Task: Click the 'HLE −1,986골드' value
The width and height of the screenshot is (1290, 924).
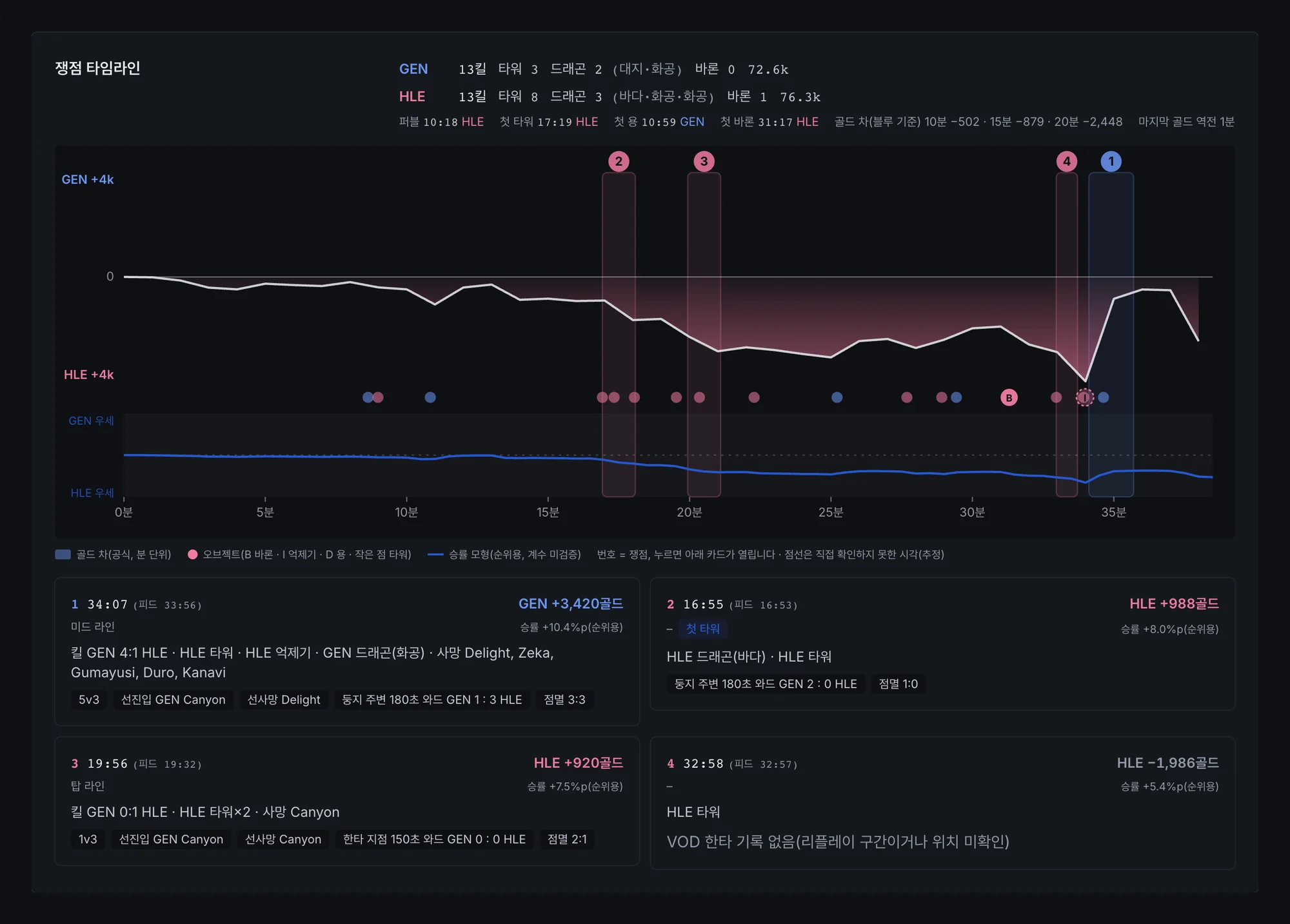Action: click(x=1167, y=763)
